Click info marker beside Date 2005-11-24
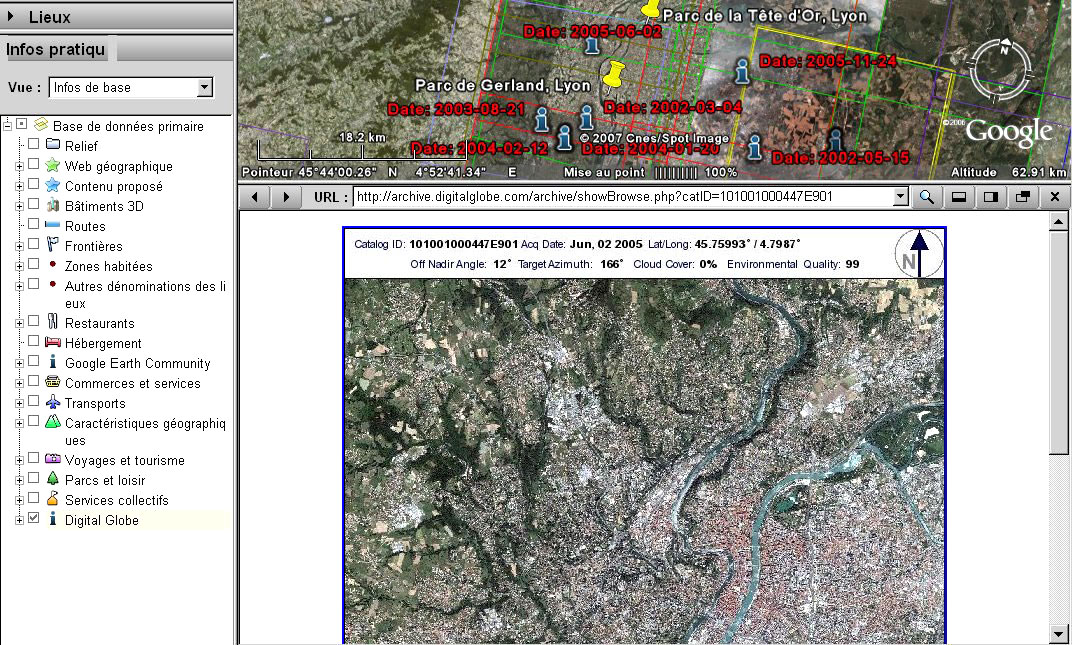The image size is (1072, 645). (742, 70)
